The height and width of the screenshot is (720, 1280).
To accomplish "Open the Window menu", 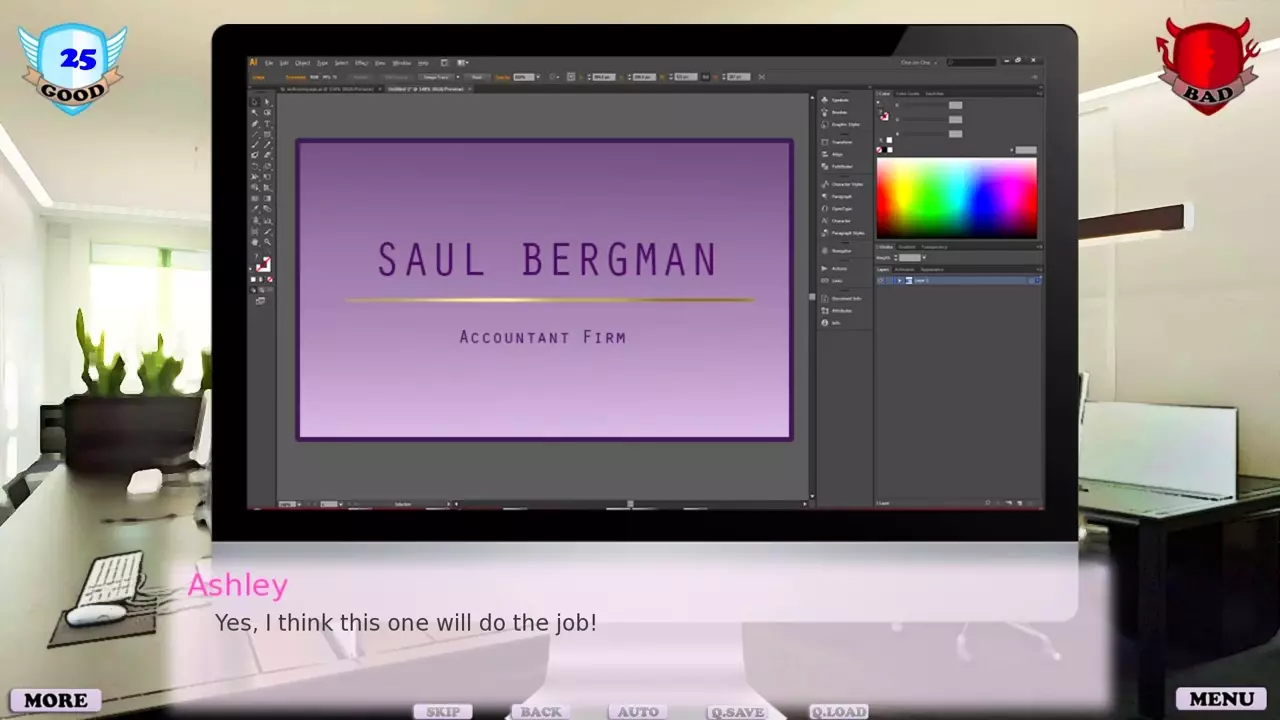I will point(402,63).
